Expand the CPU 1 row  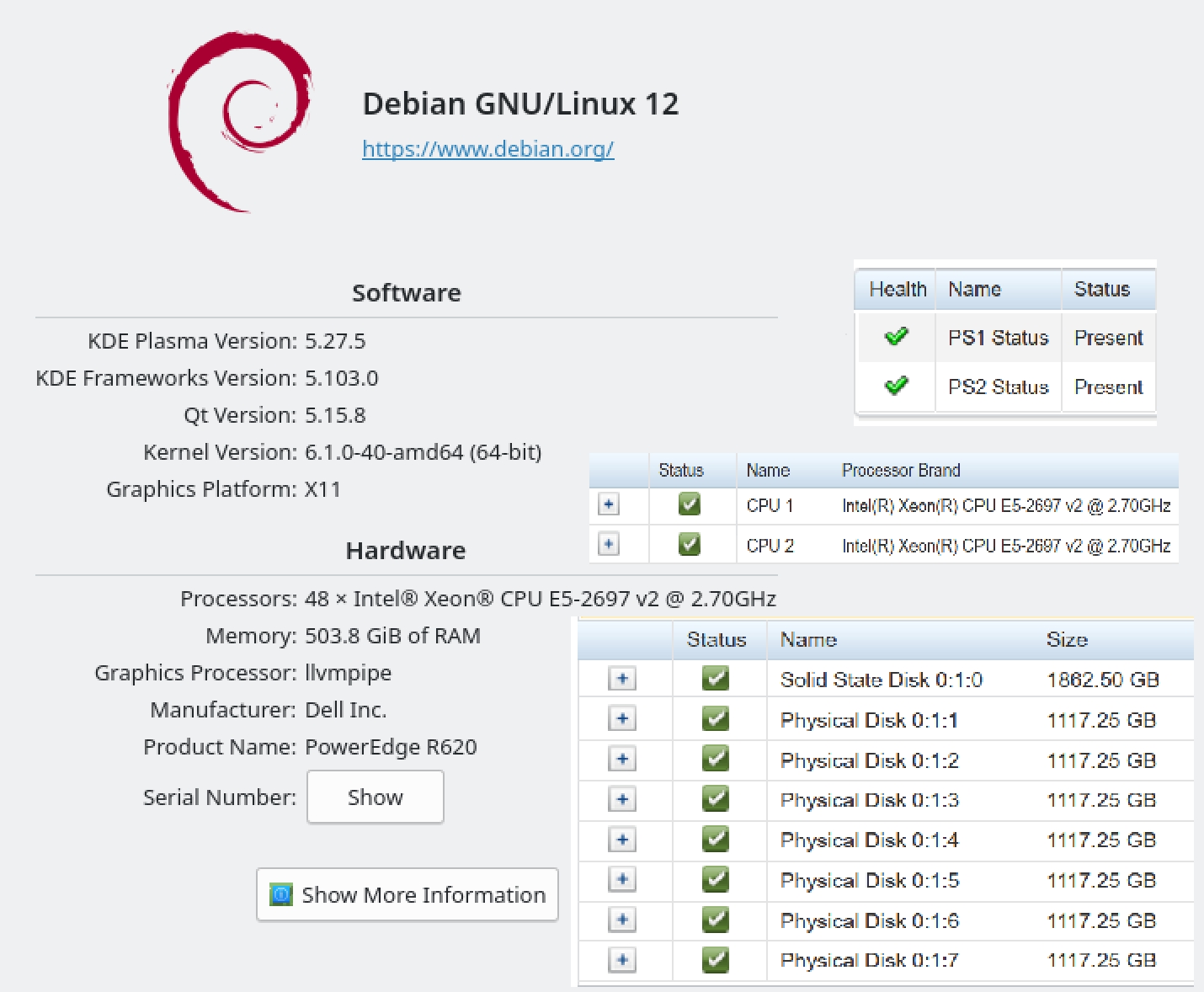(x=608, y=504)
